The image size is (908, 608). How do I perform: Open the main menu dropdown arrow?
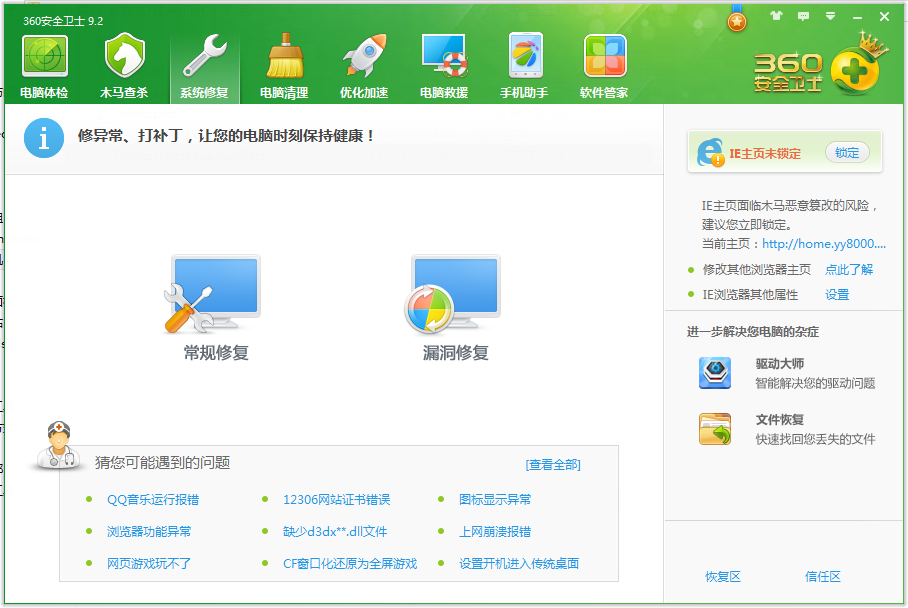830,16
